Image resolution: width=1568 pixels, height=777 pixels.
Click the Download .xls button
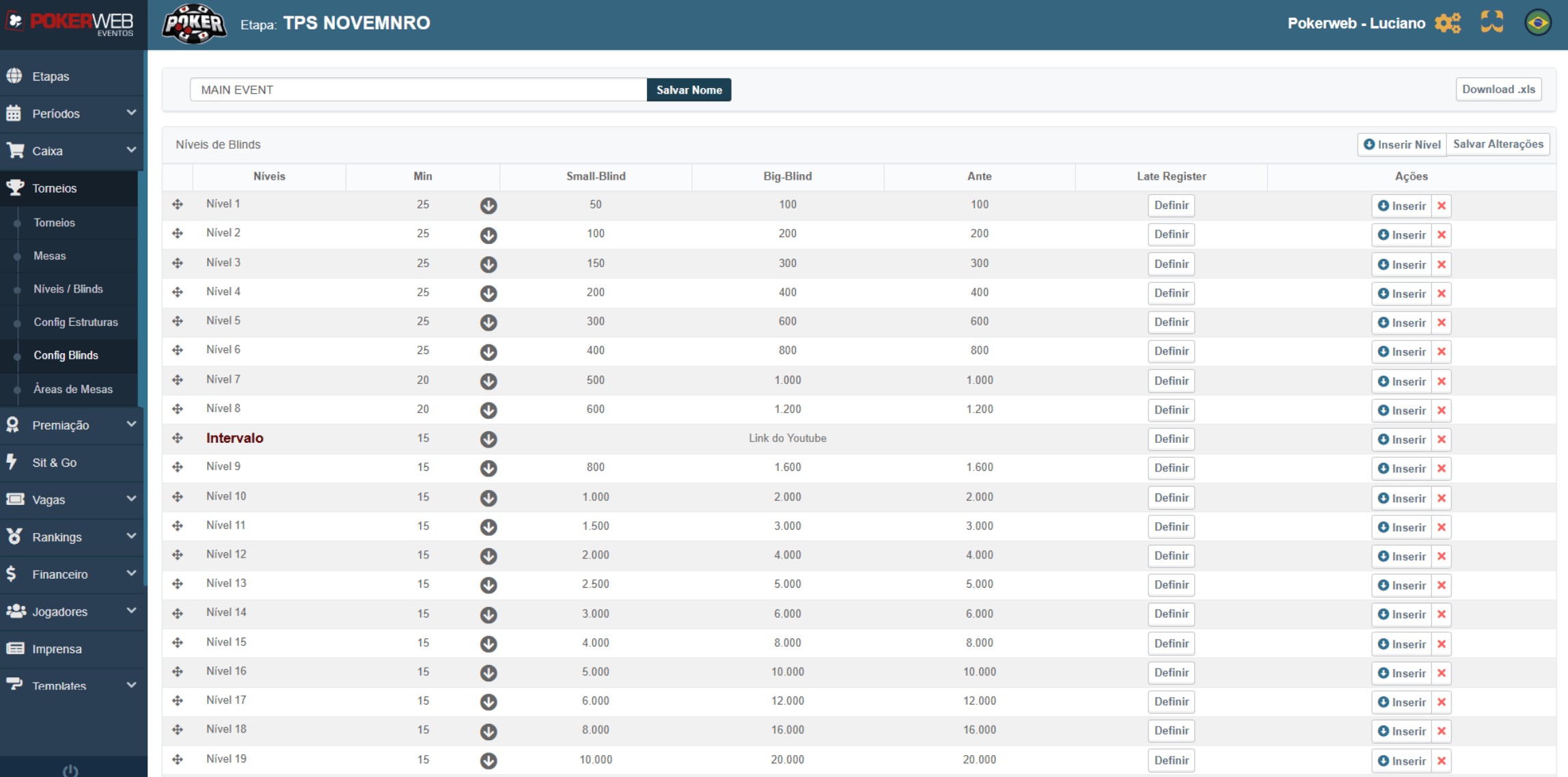point(1498,90)
